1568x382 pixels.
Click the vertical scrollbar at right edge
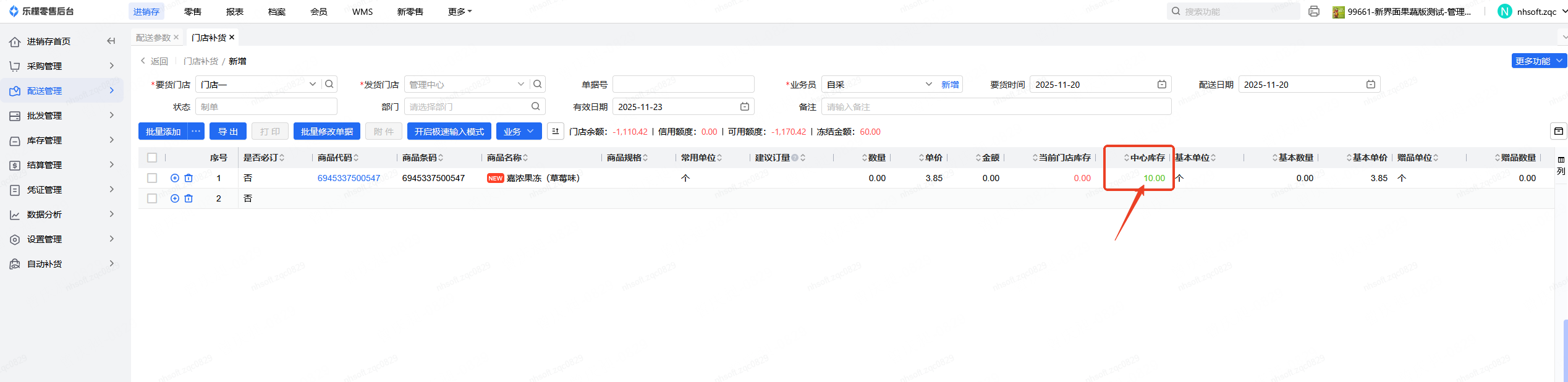(x=1564, y=349)
